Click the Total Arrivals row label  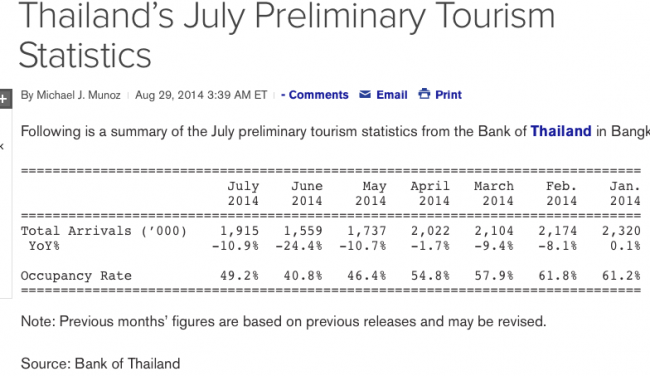pos(104,230)
